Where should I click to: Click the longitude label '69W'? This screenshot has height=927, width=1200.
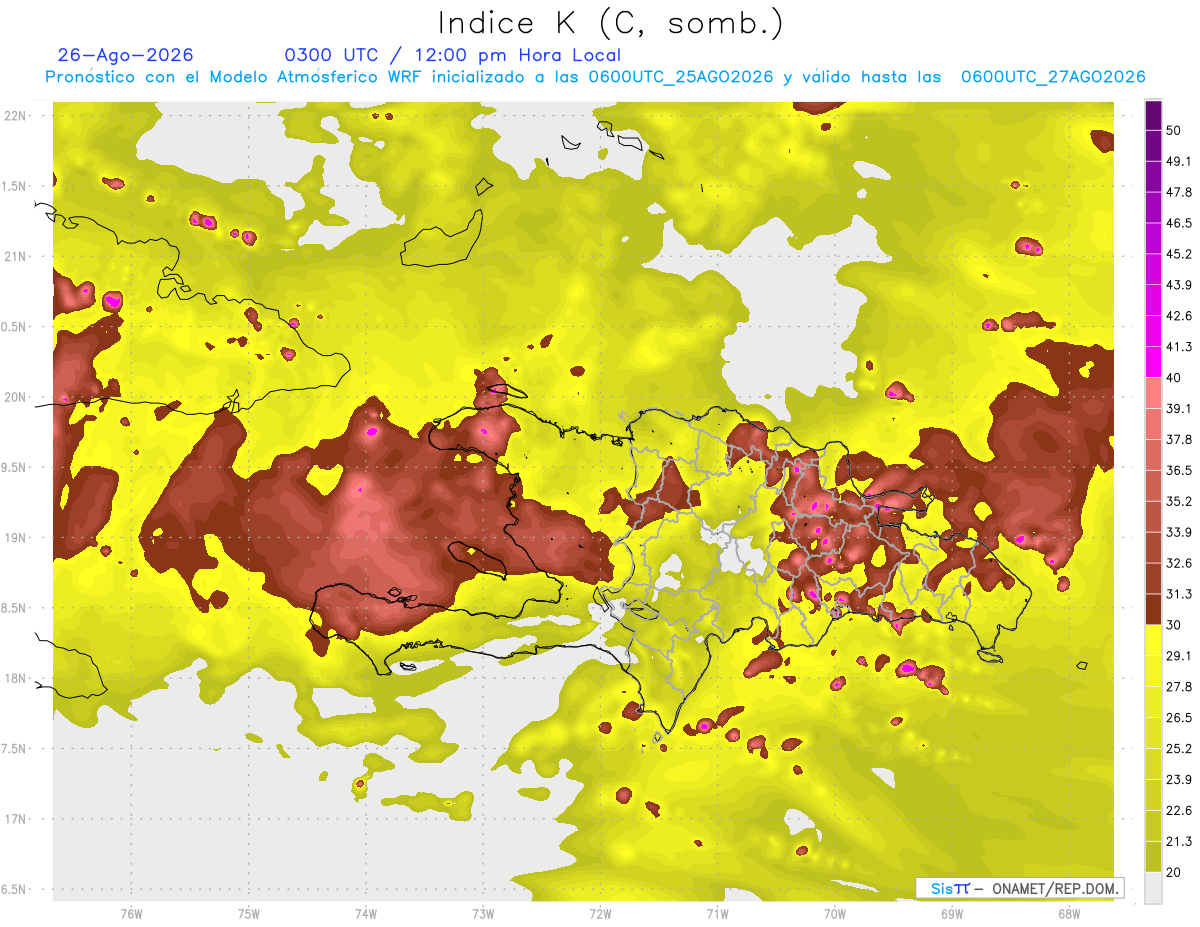951,914
